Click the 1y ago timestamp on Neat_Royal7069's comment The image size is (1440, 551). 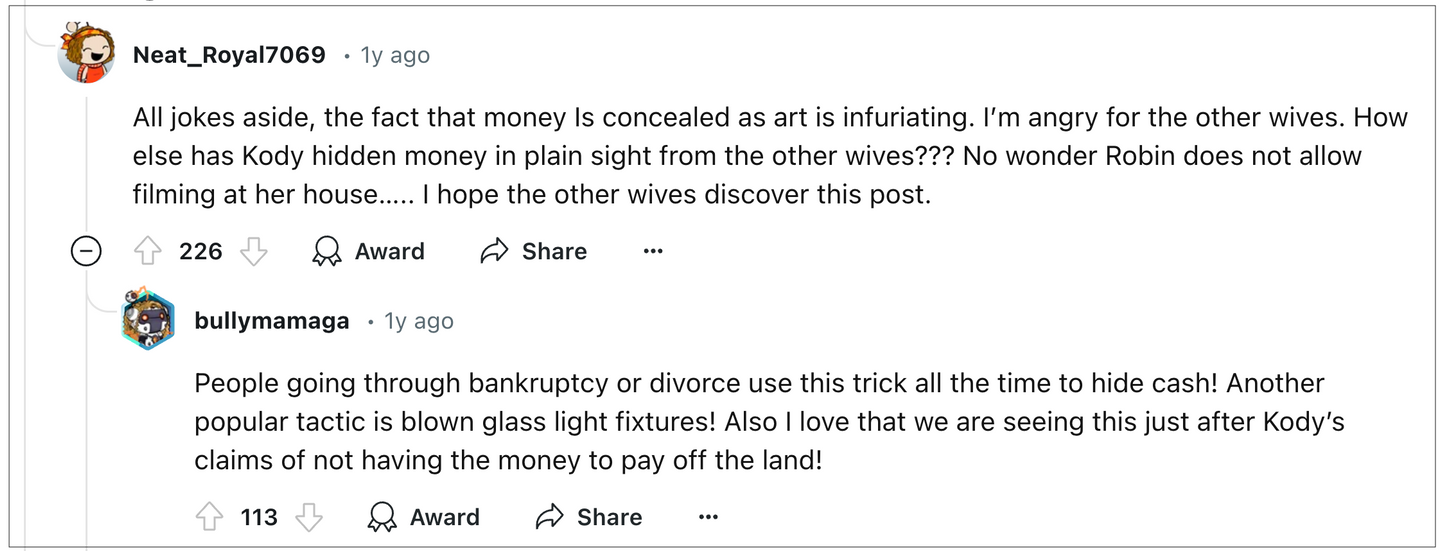(395, 55)
